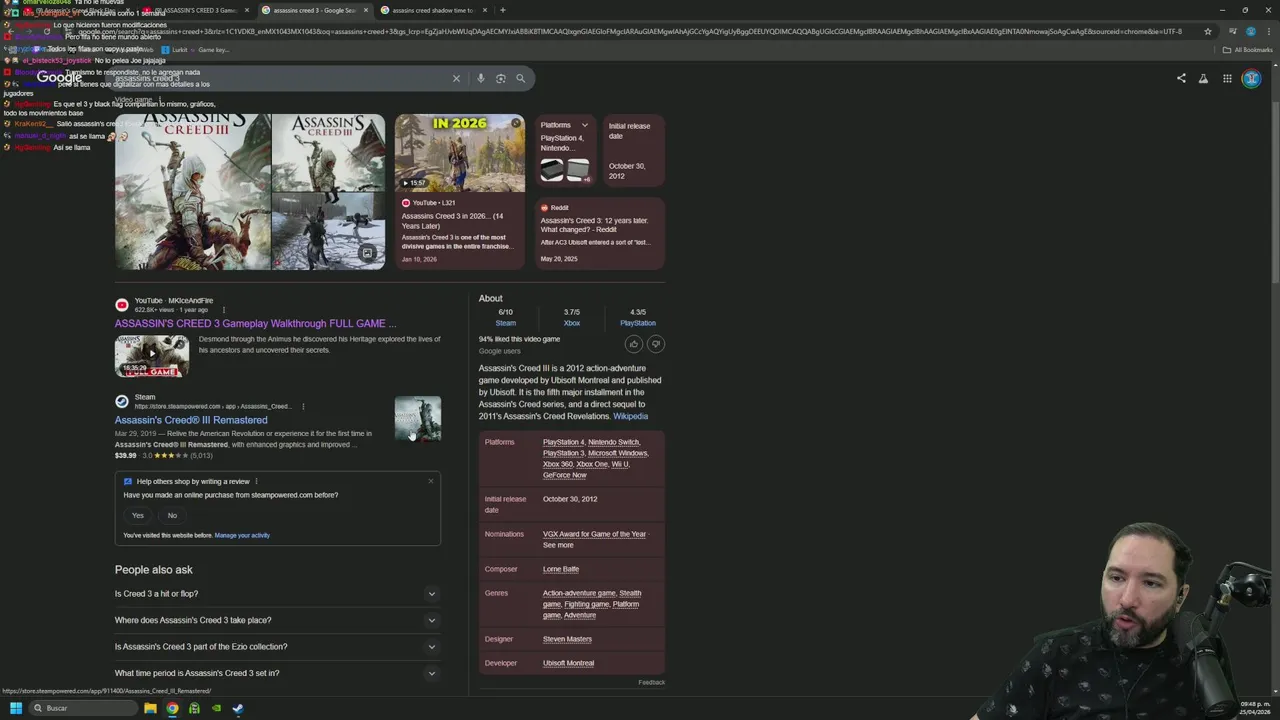
Task: Switch to the 'ASSASSIN'S CREED 3 Game' tab
Action: (x=195, y=10)
